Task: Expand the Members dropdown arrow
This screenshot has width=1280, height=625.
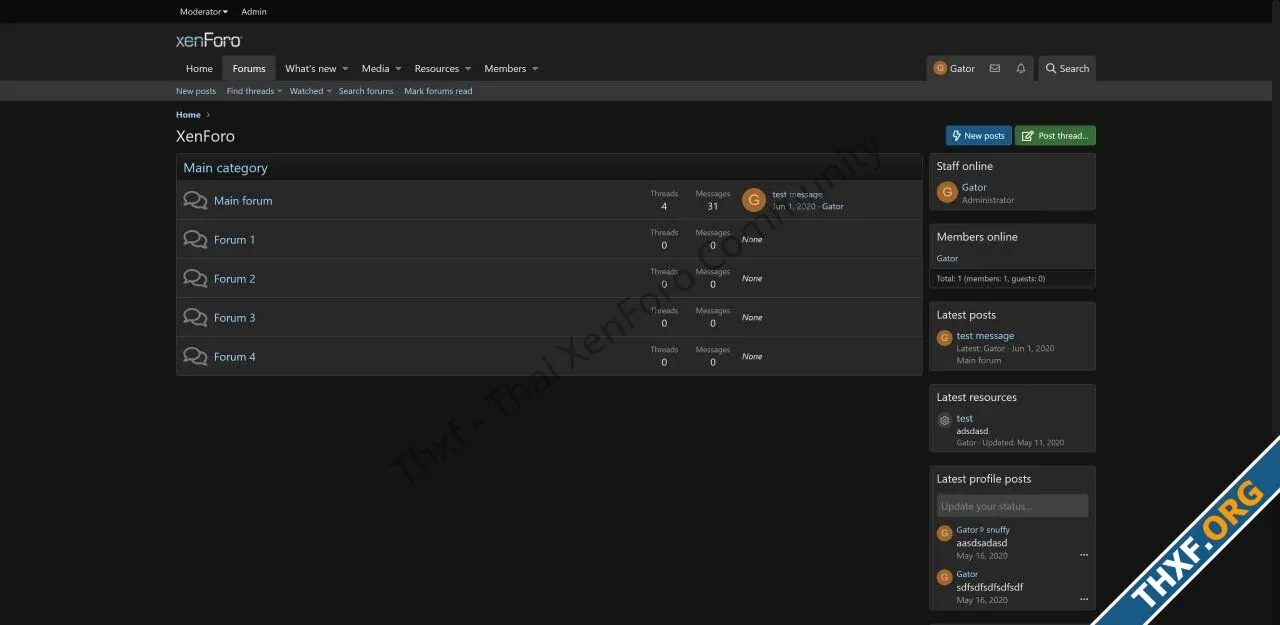Action: (x=535, y=69)
